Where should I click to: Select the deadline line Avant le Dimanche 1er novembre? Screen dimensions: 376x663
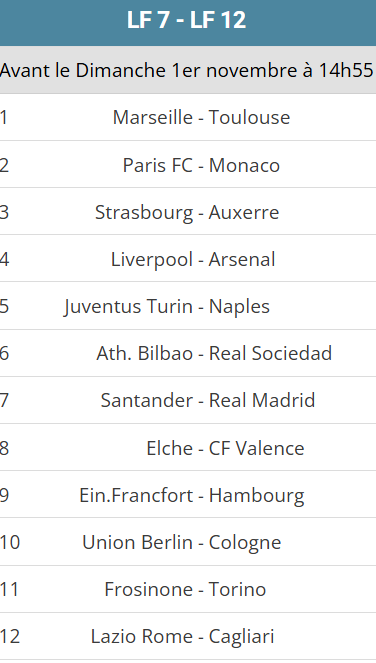coord(187,70)
